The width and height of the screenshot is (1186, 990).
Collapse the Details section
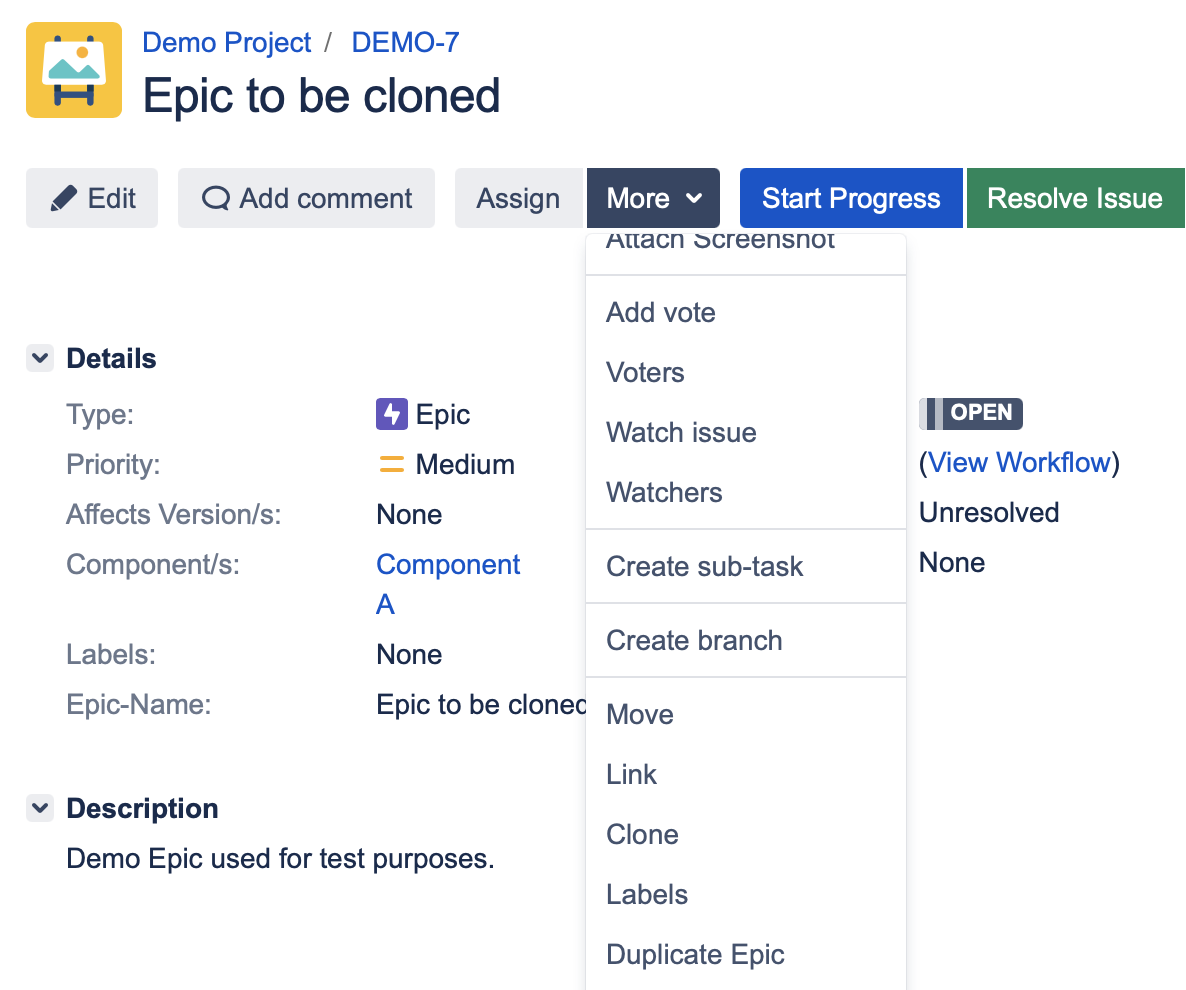pos(40,359)
